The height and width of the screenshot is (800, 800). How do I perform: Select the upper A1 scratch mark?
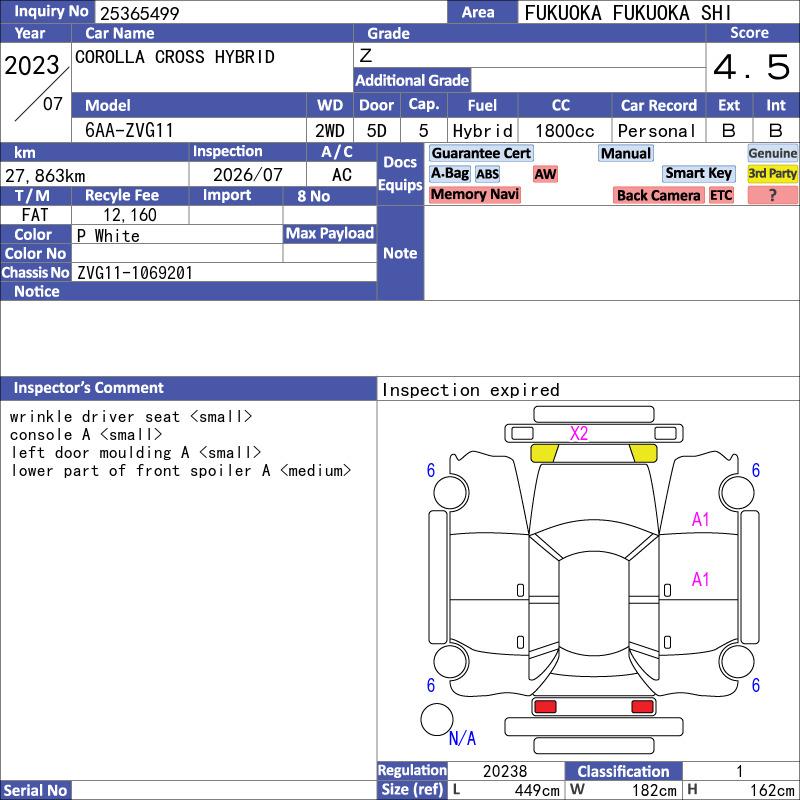coord(700,519)
